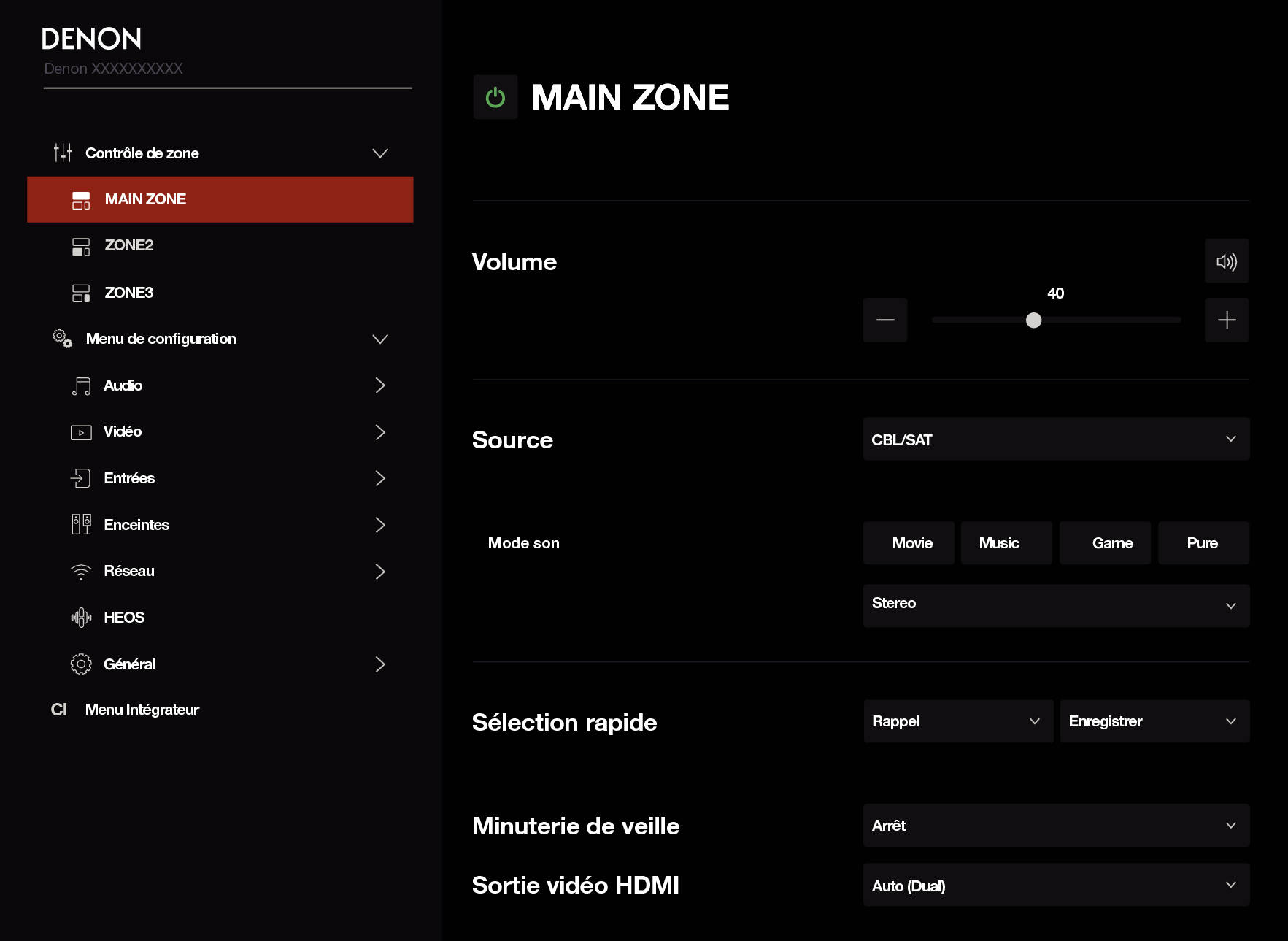Image resolution: width=1288 pixels, height=941 pixels.
Task: Click the Vidéo play screen icon
Action: point(81,432)
